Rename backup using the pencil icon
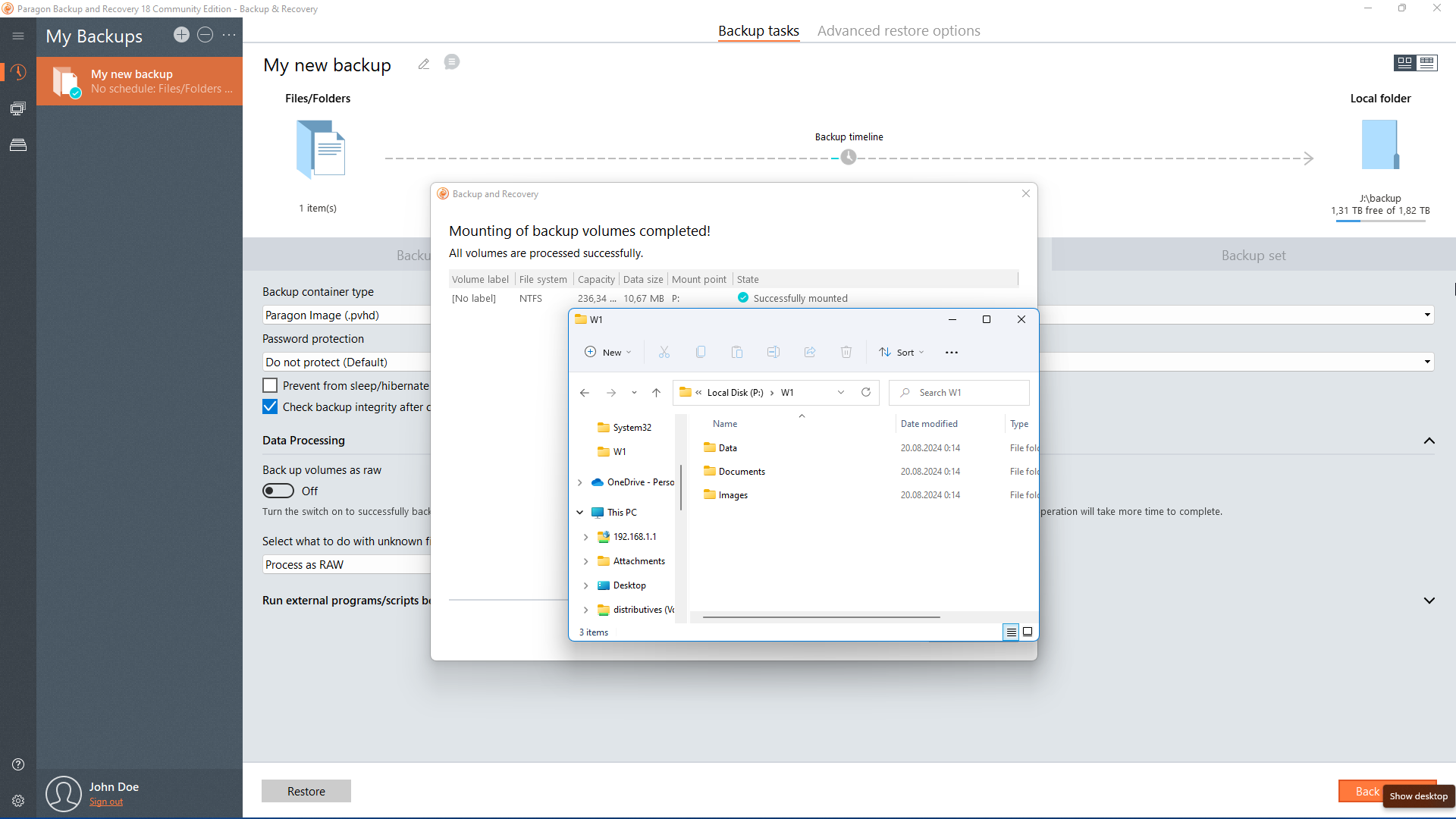 pos(423,64)
